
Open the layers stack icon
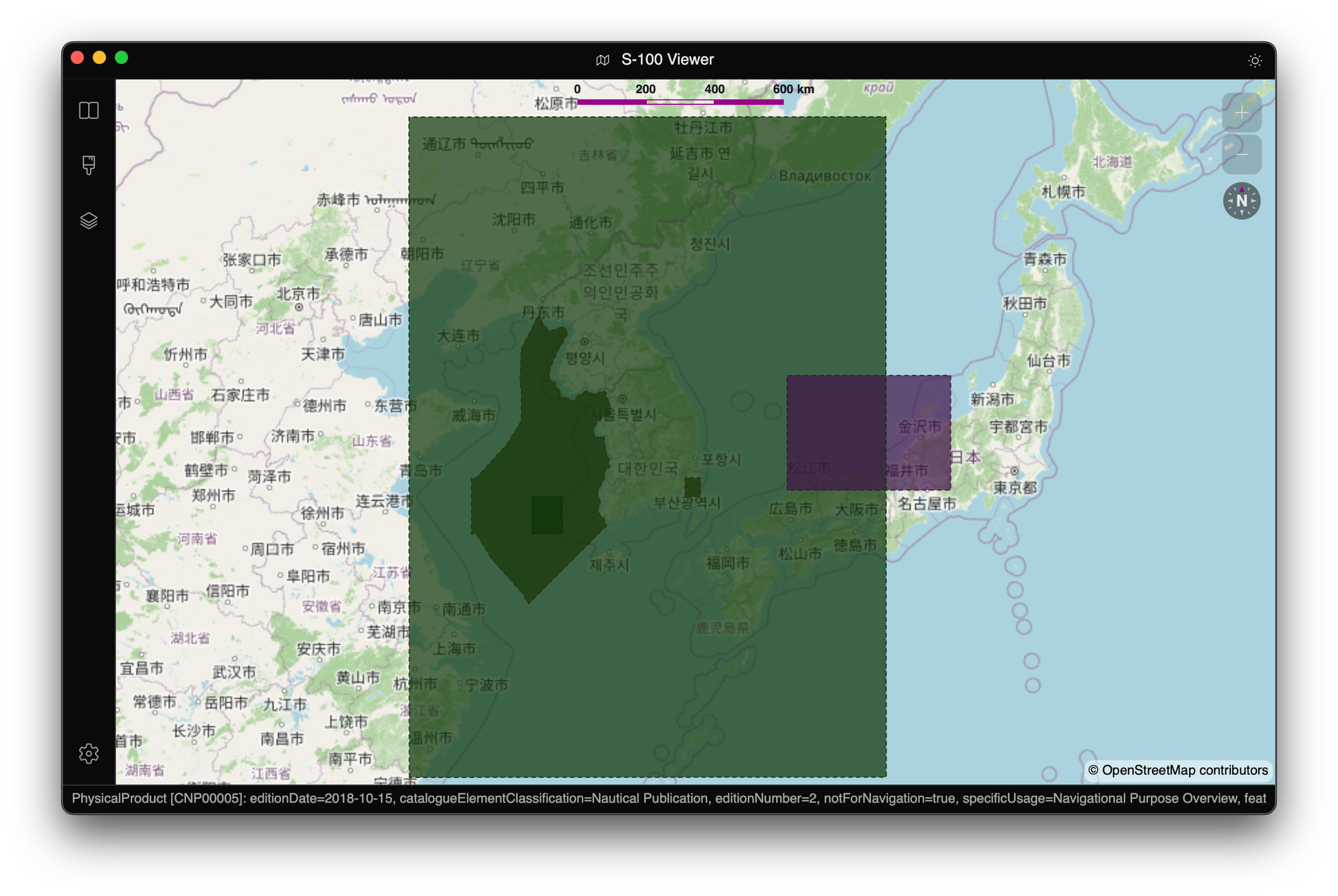click(x=89, y=221)
